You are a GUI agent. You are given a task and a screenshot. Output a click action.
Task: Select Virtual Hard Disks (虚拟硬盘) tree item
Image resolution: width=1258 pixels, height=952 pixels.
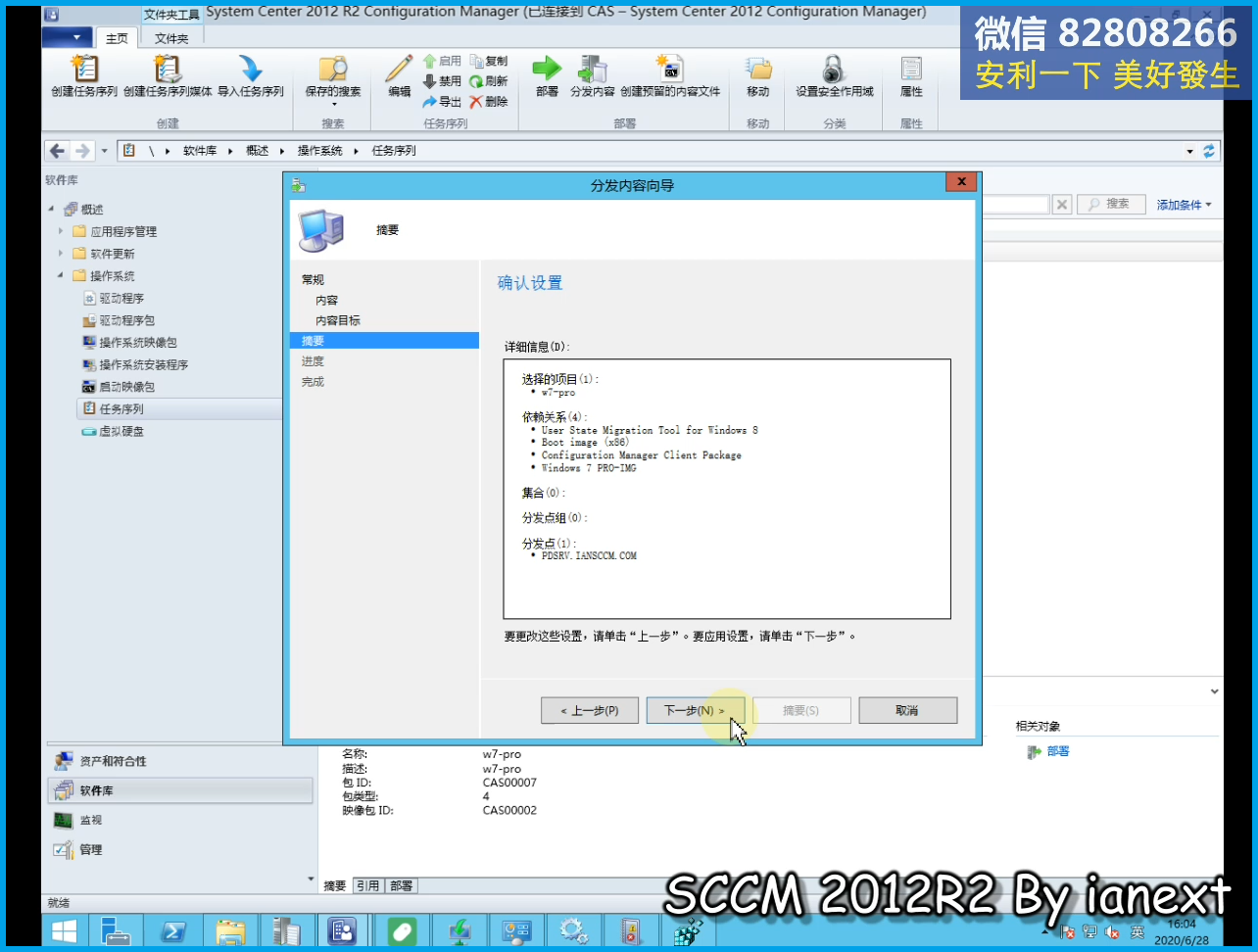pyautogui.click(x=113, y=431)
